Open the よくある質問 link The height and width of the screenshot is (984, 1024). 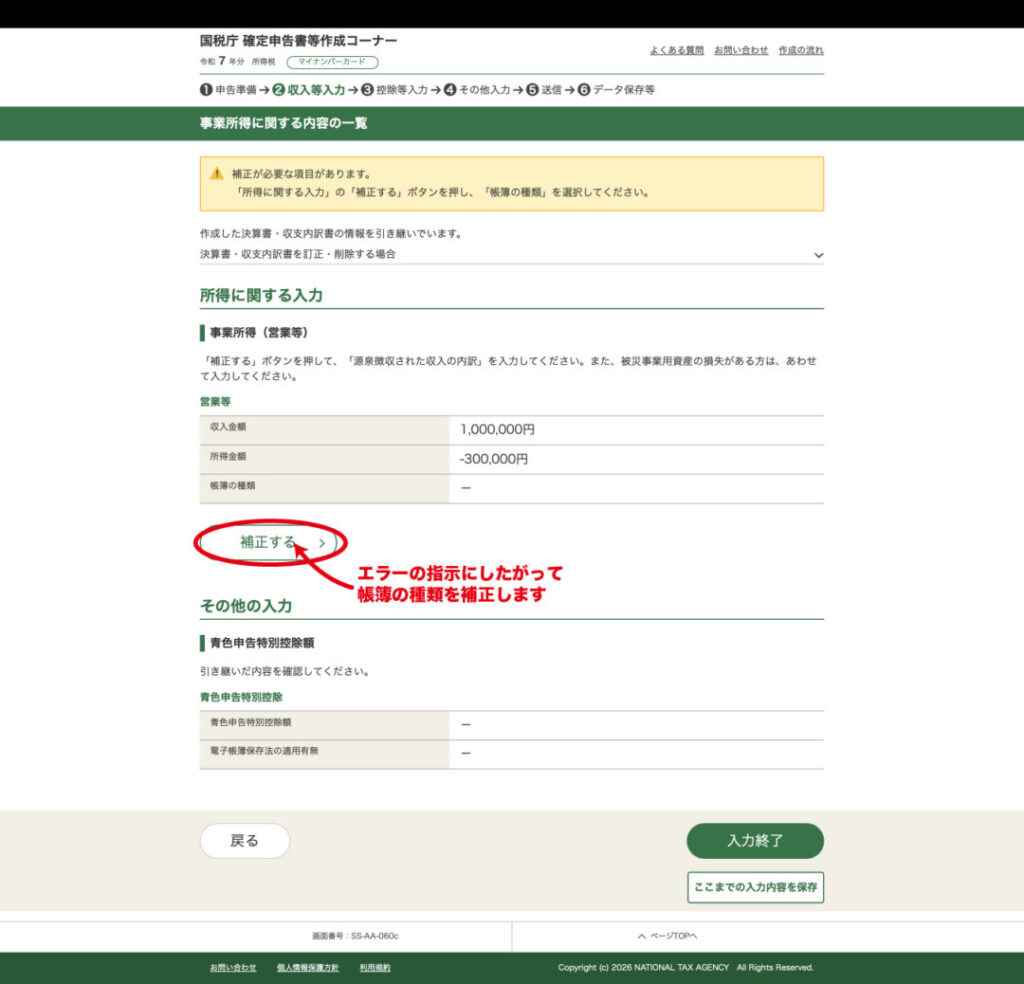click(x=676, y=50)
